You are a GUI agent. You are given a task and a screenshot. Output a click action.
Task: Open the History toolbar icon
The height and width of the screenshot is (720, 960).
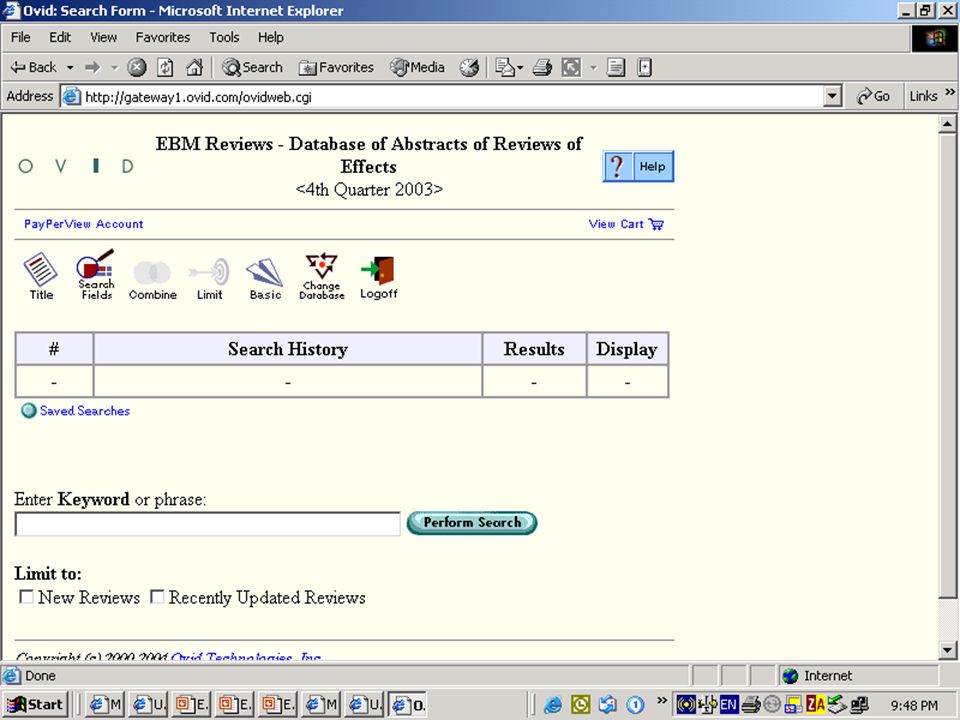coord(470,67)
